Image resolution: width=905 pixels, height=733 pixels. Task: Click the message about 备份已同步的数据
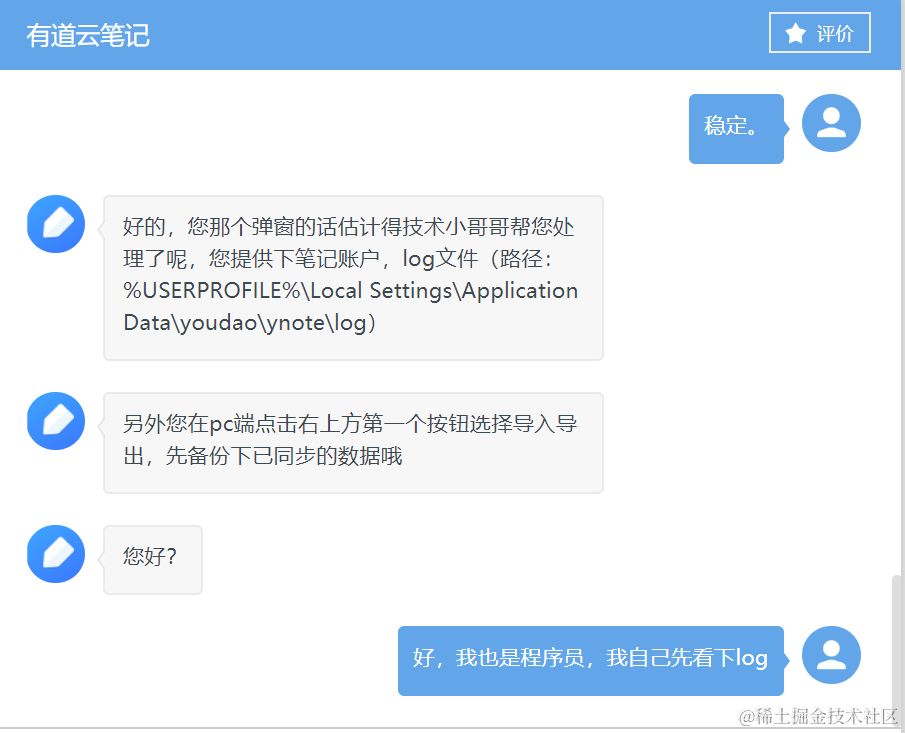353,443
